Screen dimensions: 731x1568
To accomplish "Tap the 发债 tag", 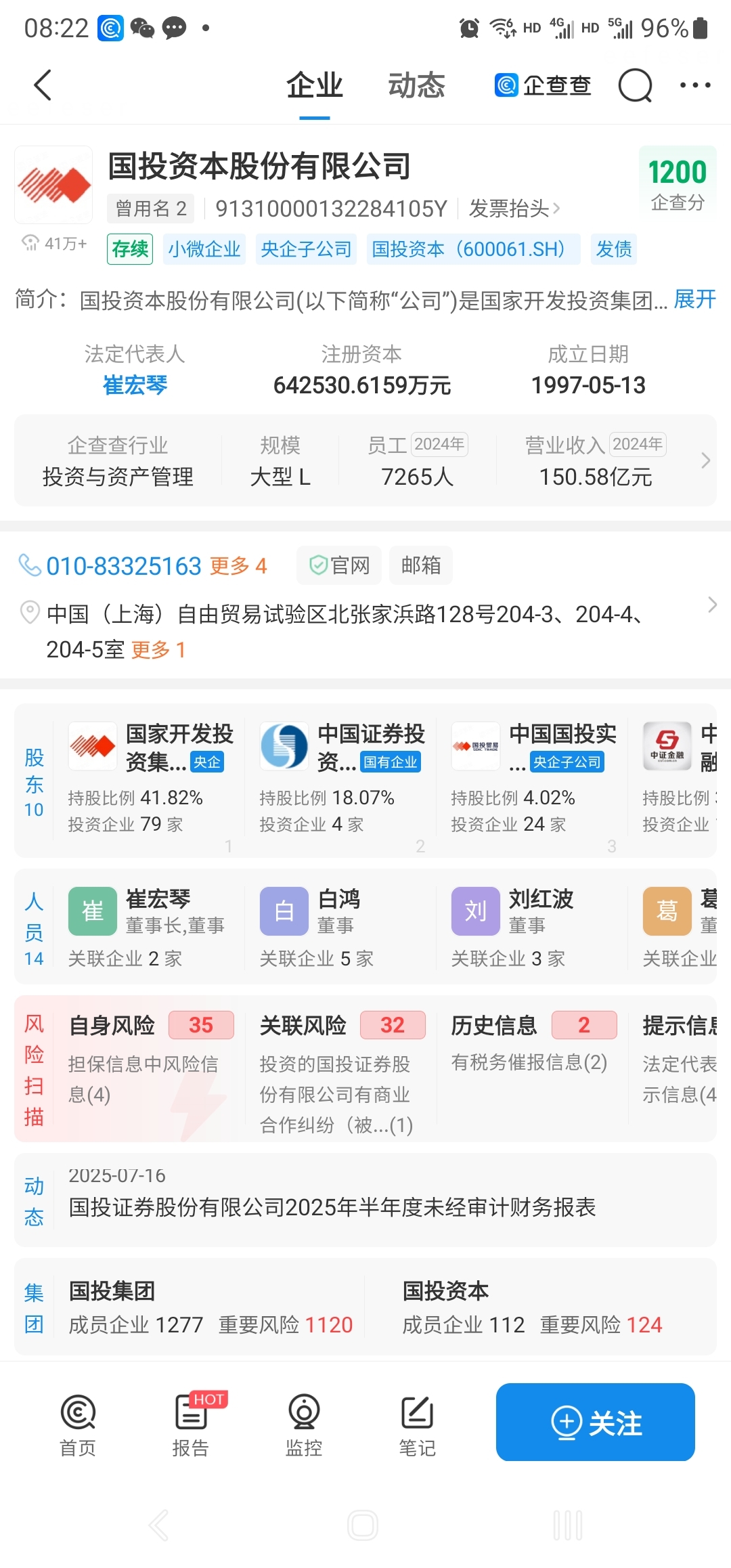I will pyautogui.click(x=614, y=249).
